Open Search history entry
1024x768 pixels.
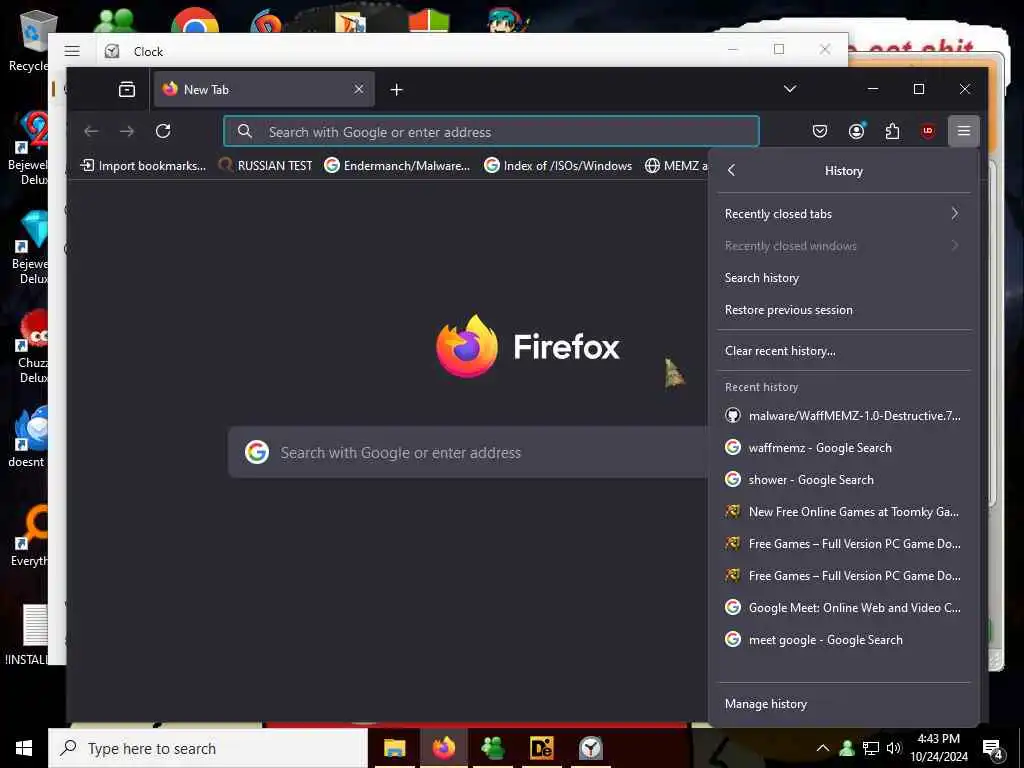pos(843,278)
